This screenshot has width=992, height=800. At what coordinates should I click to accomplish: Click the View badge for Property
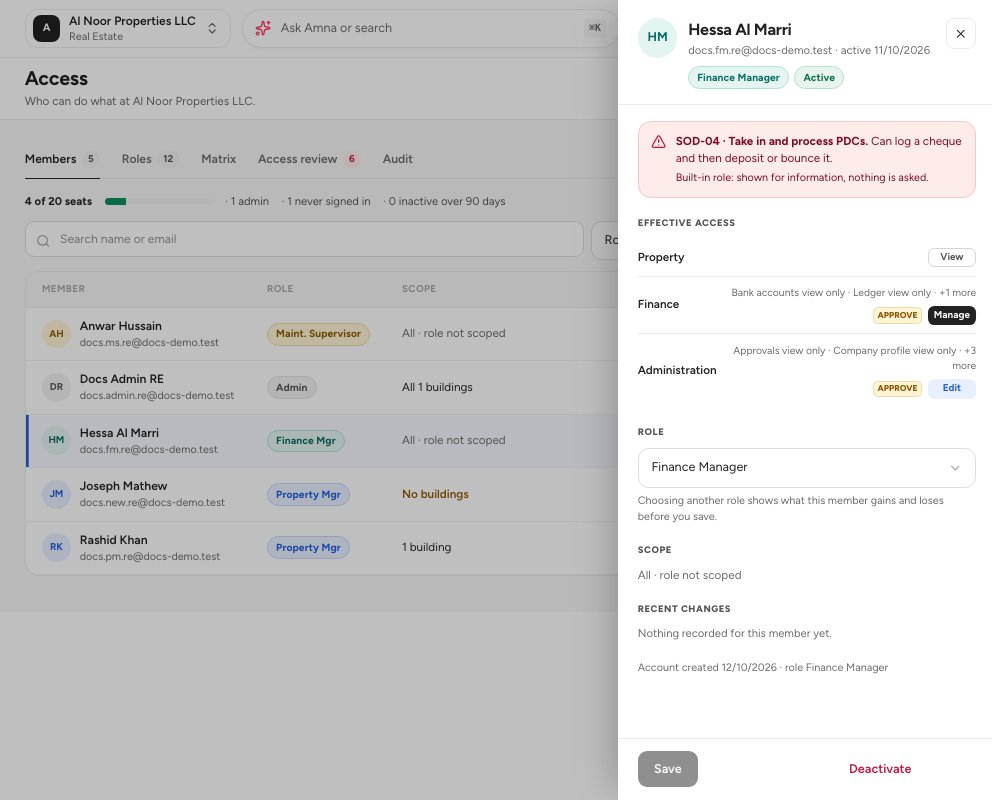coord(952,257)
